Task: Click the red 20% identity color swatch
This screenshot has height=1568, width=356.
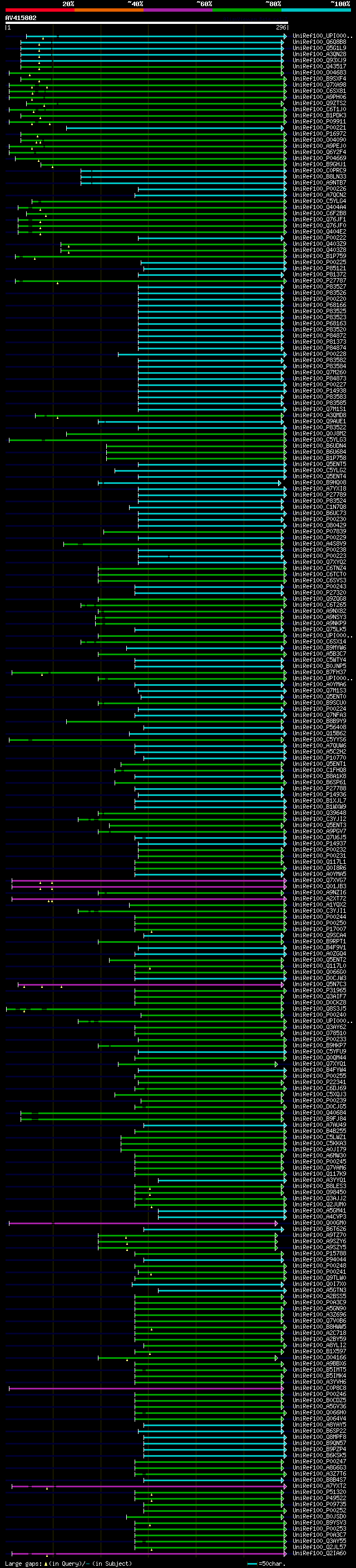Action: 39,10
